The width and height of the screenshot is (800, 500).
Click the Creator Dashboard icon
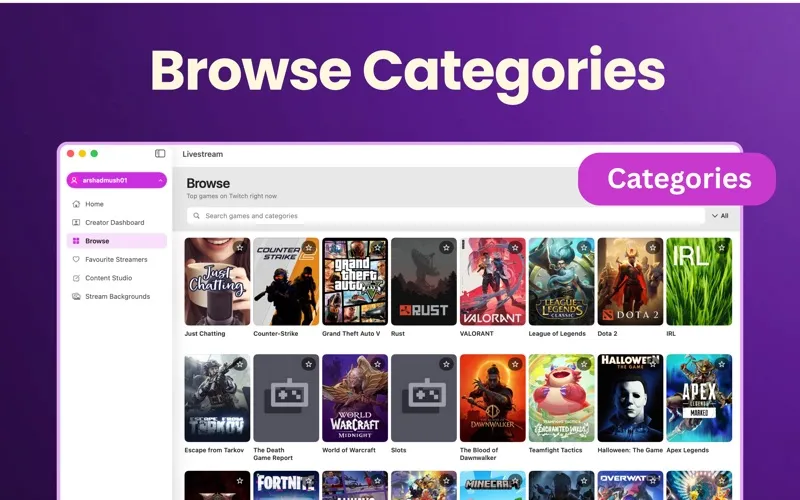[x=76, y=222]
